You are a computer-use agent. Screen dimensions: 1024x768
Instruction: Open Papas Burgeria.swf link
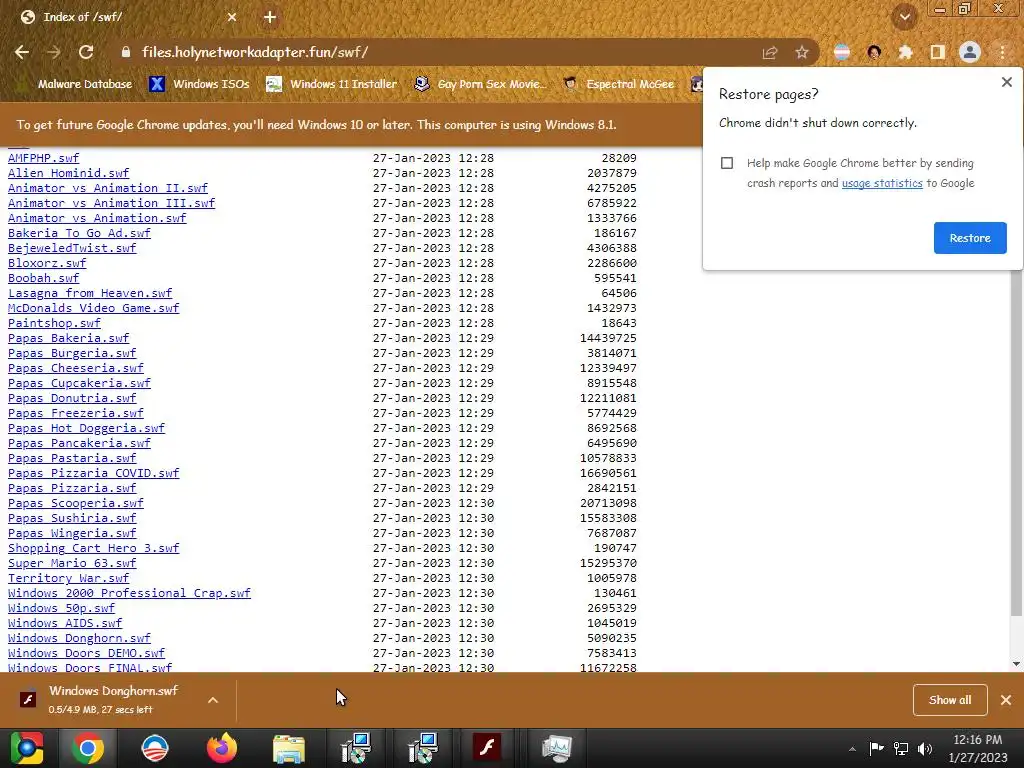(x=72, y=353)
